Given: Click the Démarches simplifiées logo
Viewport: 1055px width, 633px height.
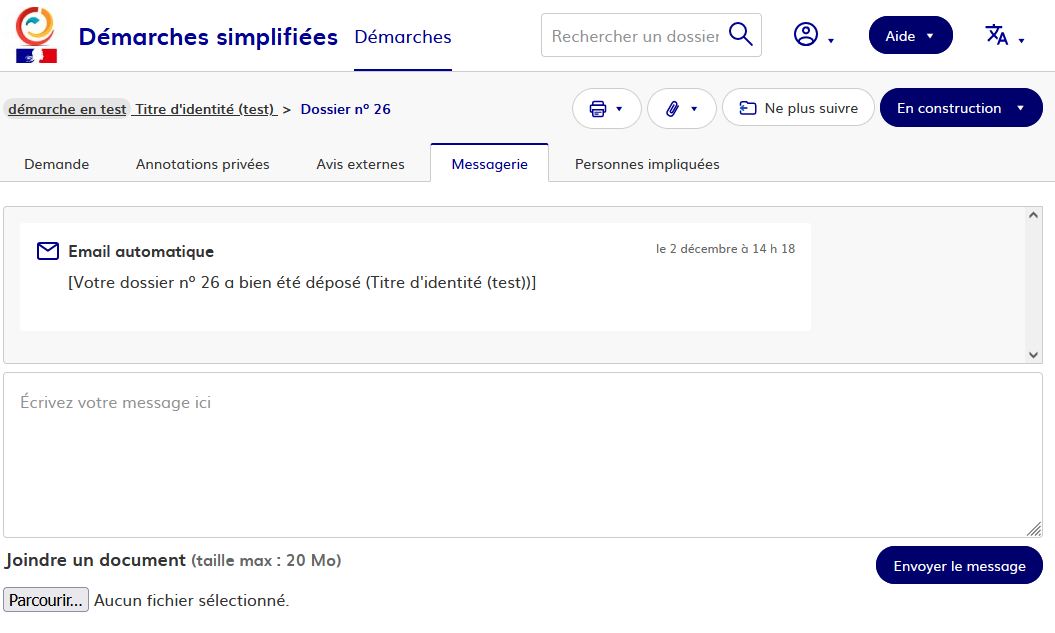Looking at the screenshot, I should 36,35.
